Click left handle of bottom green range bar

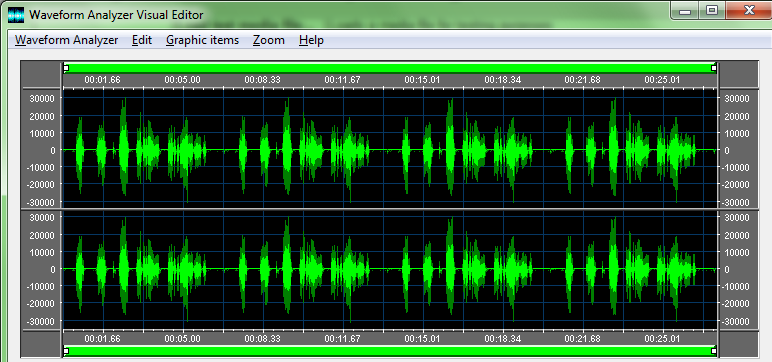[66, 351]
